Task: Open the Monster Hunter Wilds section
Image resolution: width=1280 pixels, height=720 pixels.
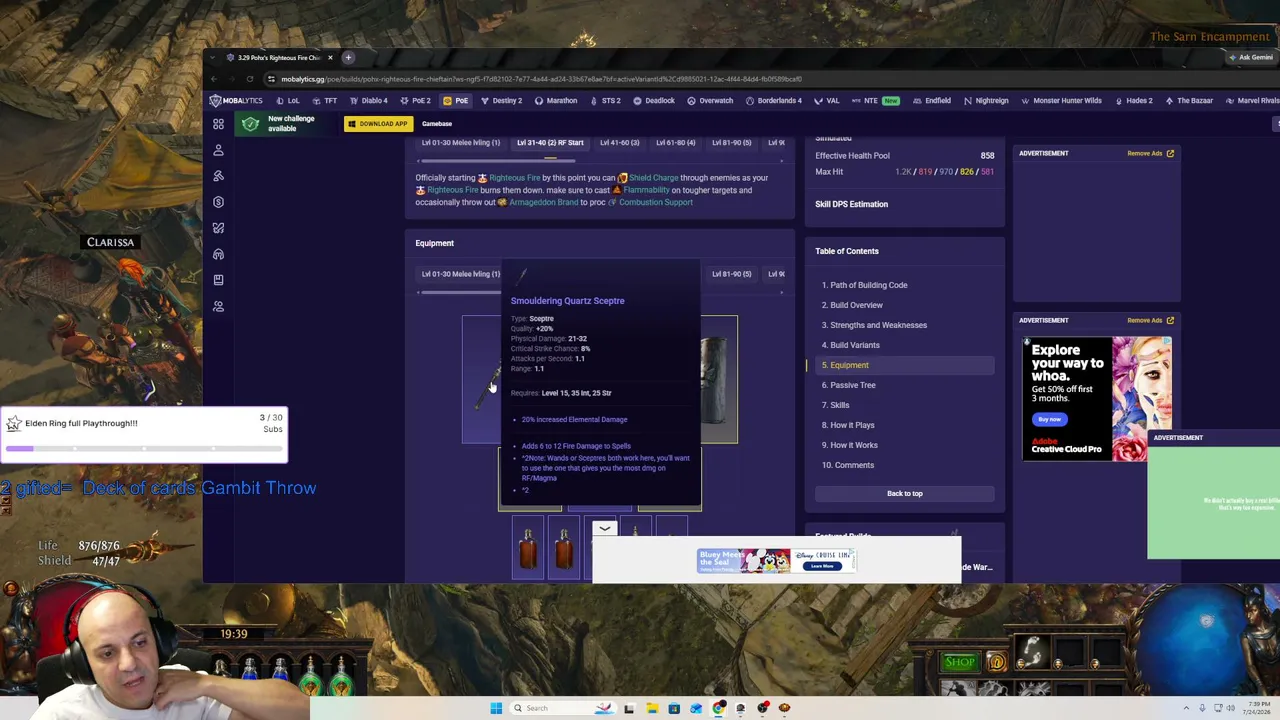Action: (1061, 100)
